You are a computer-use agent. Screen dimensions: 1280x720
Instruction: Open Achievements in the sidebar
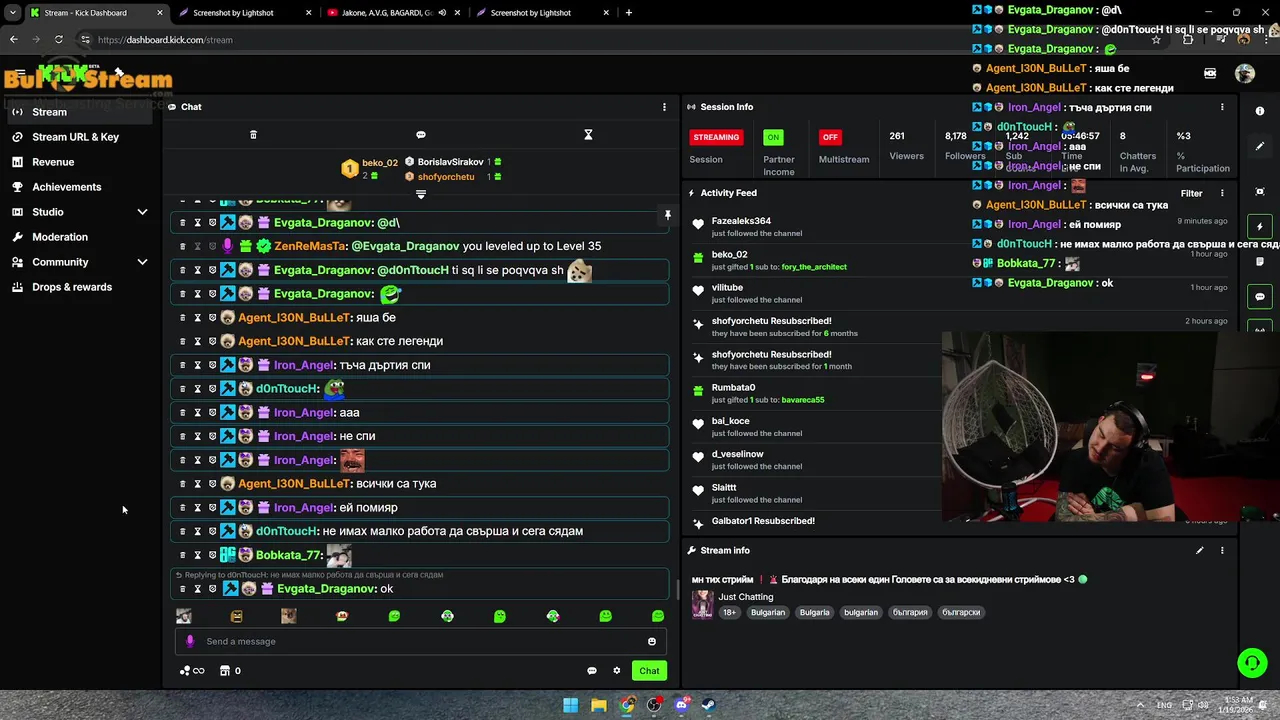(66, 187)
